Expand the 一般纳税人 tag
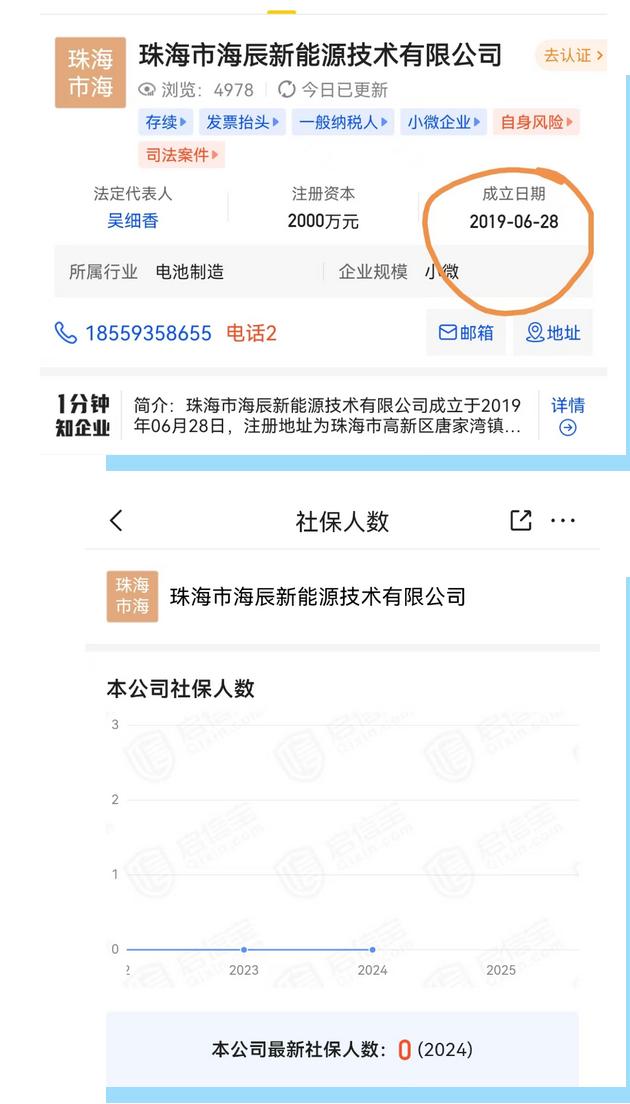Image resolution: width=630 pixels, height=1104 pixels. coord(343,122)
